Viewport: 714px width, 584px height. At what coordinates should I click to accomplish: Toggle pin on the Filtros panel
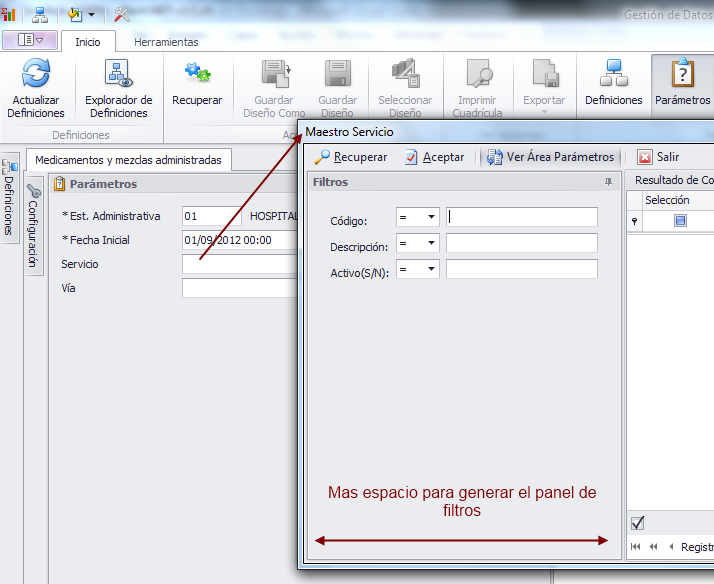608,182
